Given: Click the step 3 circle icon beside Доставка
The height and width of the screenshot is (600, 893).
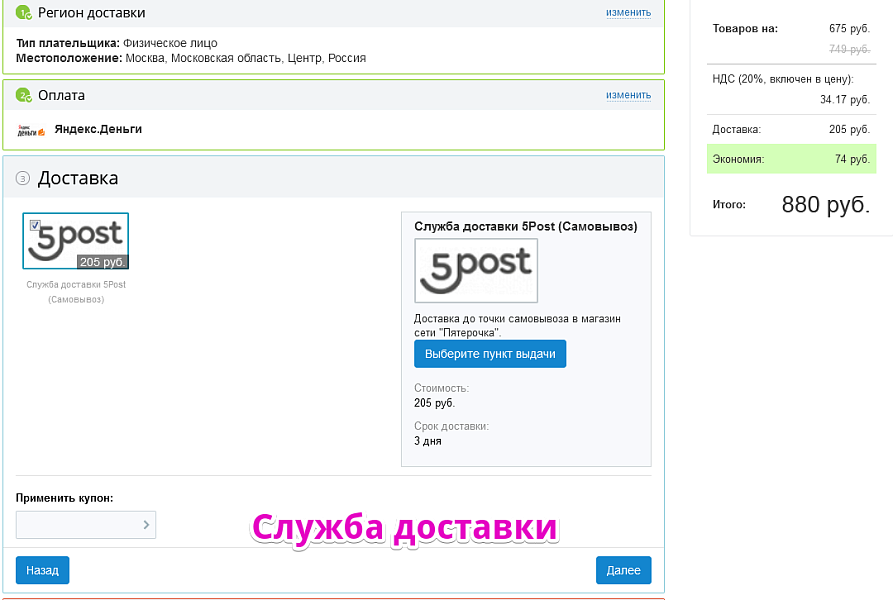Looking at the screenshot, I should coord(23,179).
